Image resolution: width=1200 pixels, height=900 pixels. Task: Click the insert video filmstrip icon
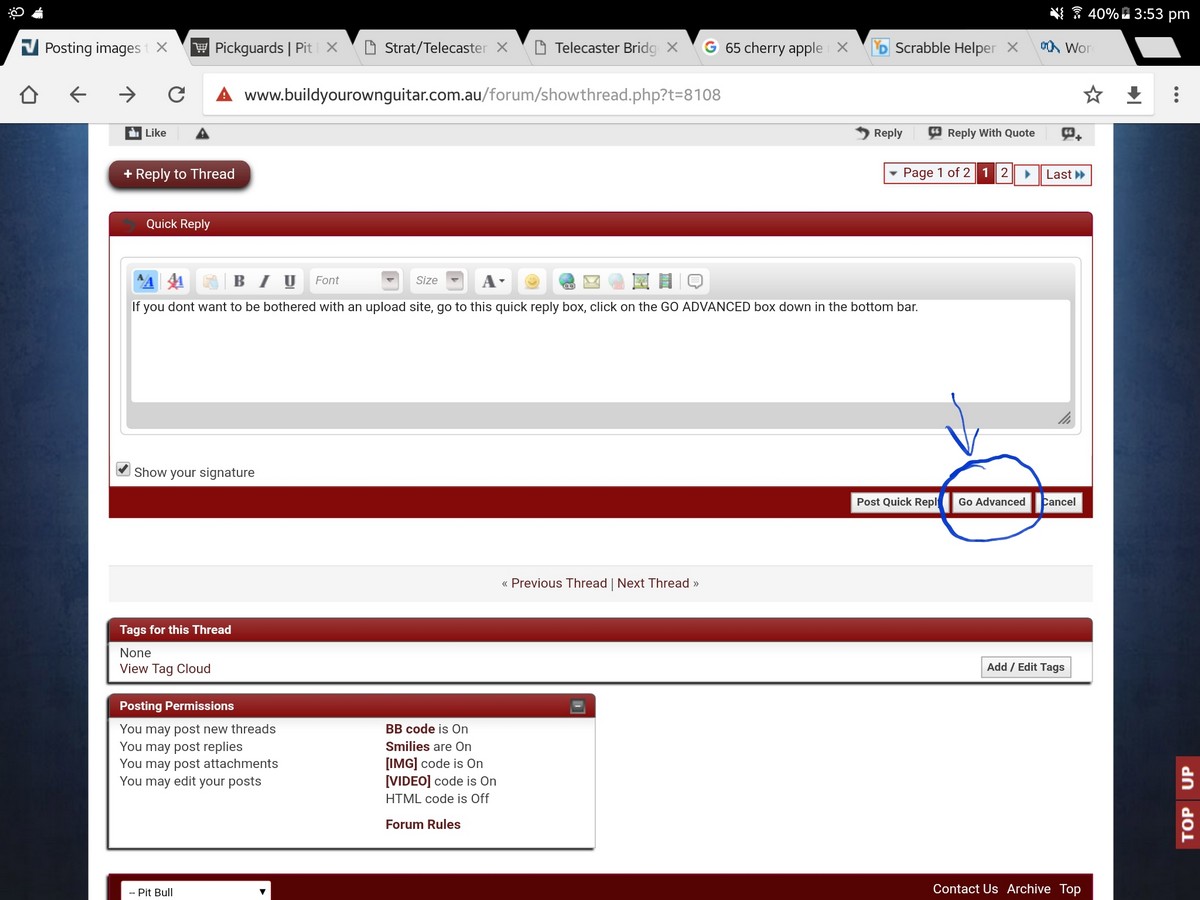665,281
